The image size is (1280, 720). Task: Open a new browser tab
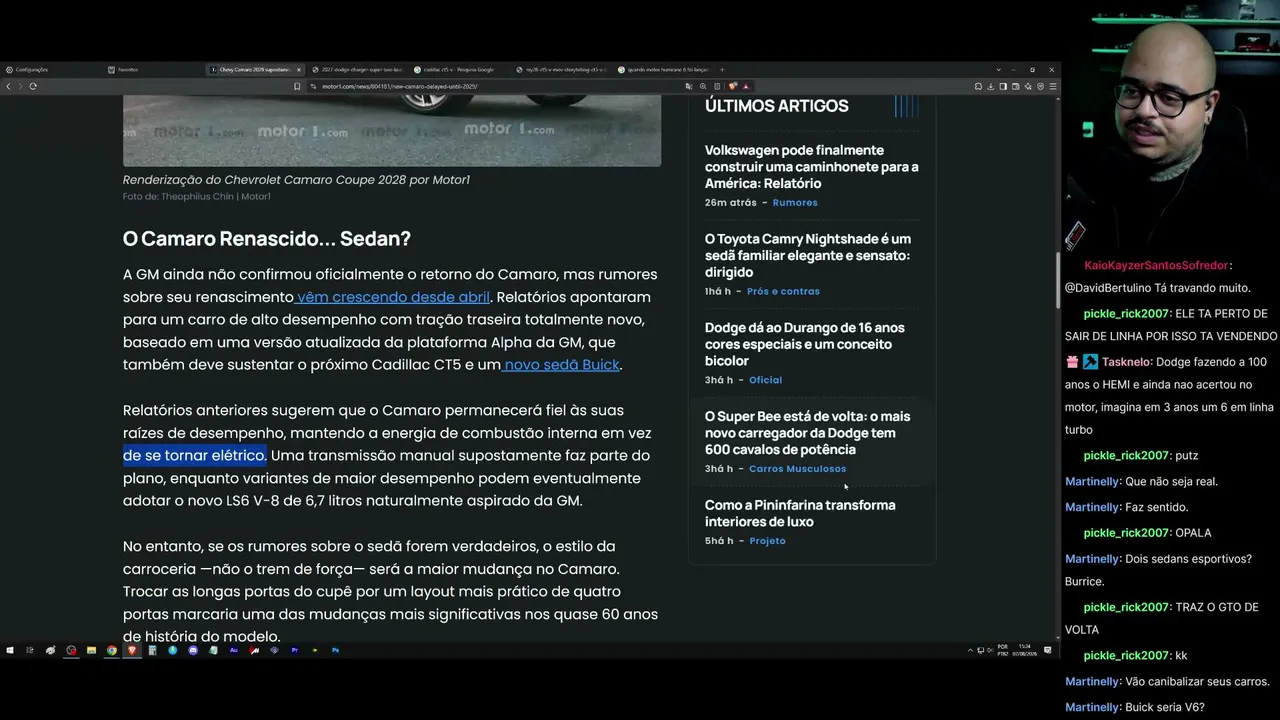click(x=722, y=70)
